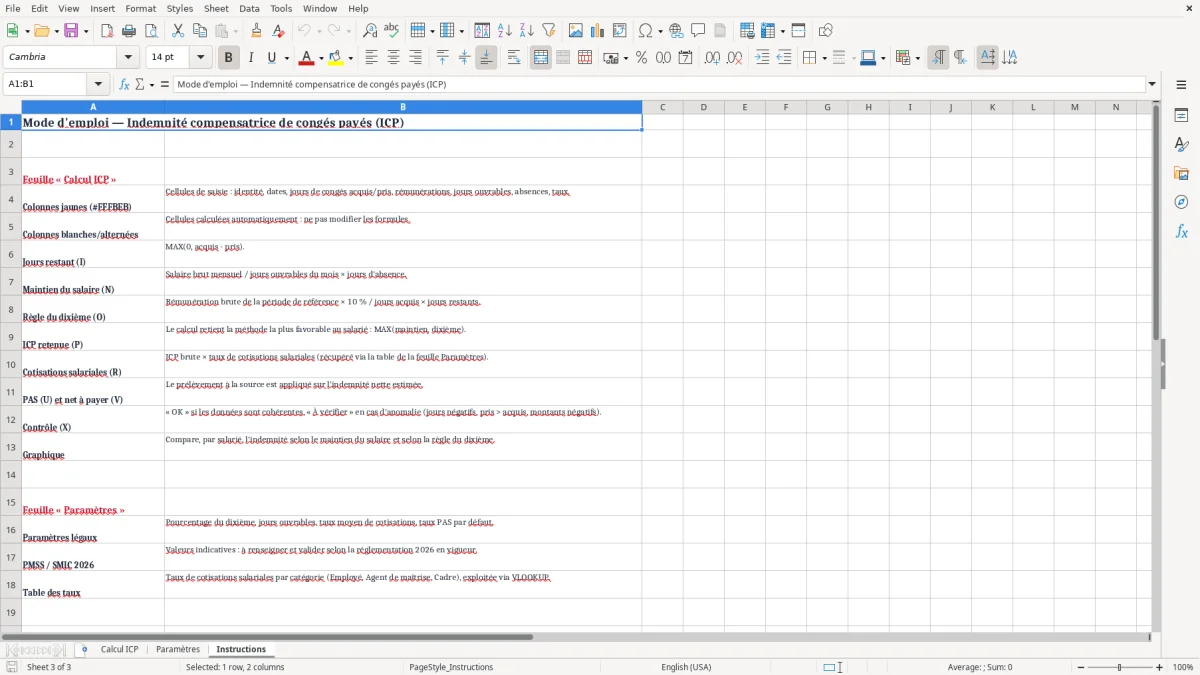
Task: Toggle Wrap Text
Action: click(x=514, y=58)
